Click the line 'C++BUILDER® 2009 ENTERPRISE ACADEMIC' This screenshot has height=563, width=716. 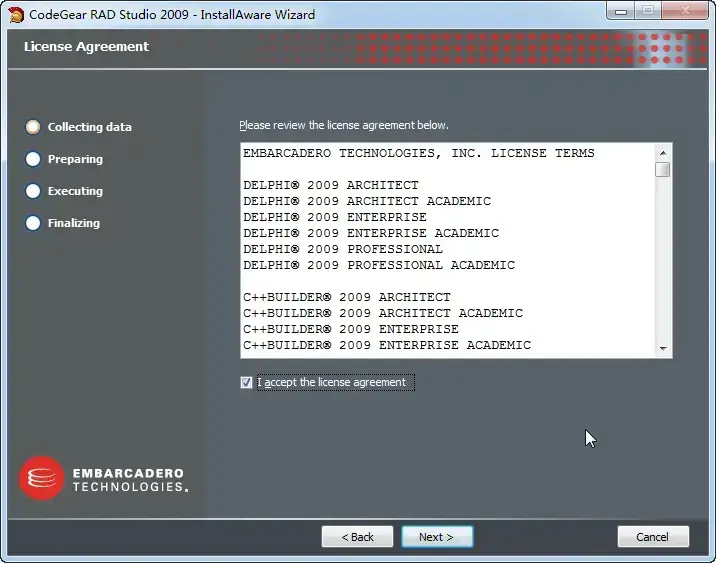pos(387,345)
